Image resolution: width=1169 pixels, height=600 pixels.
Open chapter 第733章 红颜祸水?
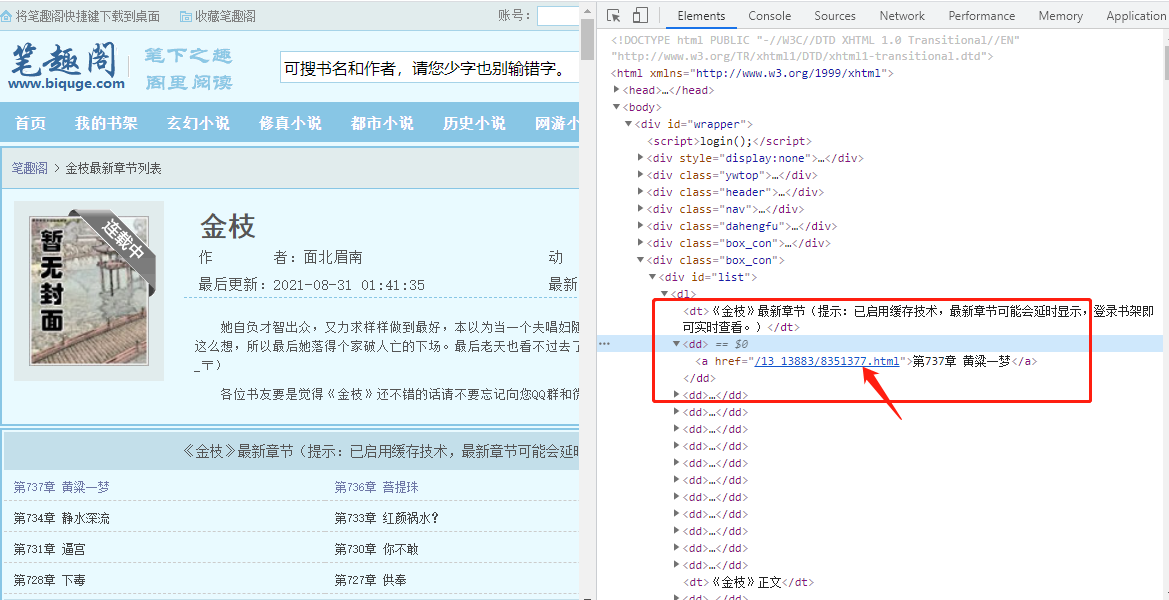pyautogui.click(x=386, y=518)
